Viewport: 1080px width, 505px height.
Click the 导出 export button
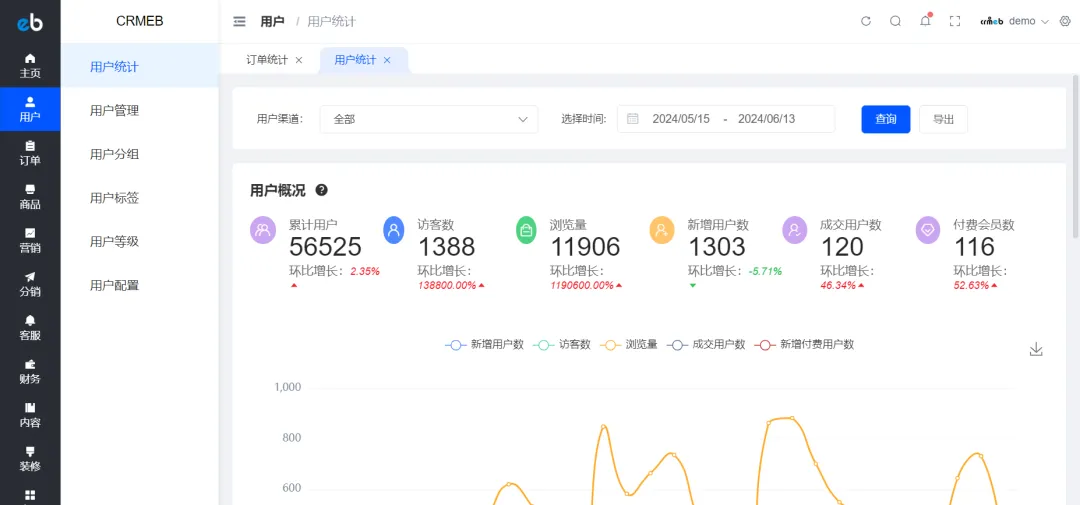click(943, 119)
